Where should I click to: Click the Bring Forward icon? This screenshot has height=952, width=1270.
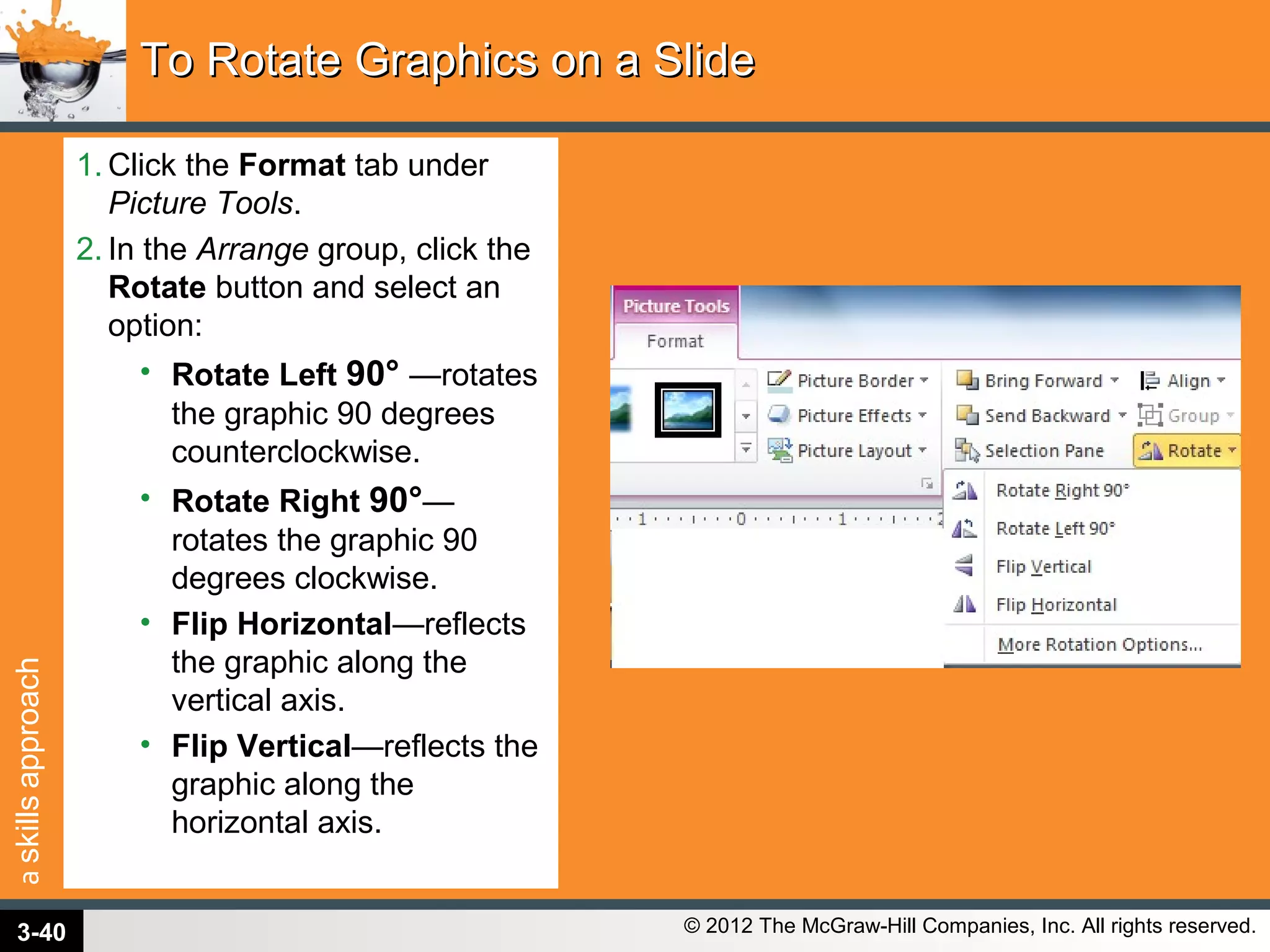click(966, 380)
